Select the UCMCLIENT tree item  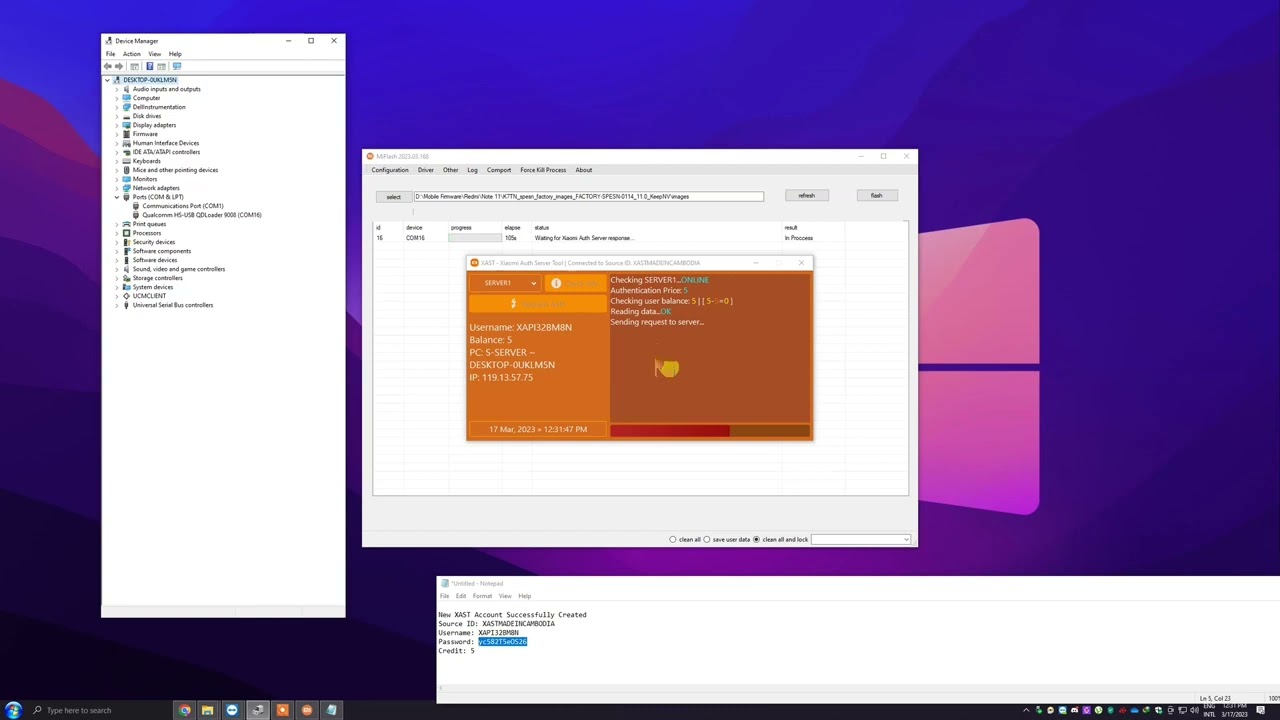point(149,296)
